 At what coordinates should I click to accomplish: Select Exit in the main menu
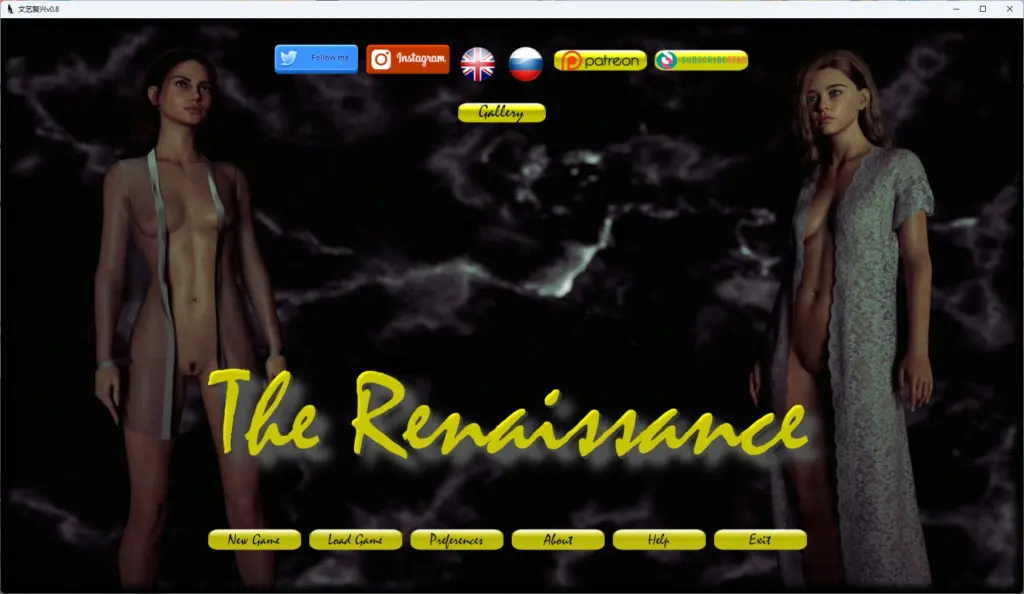(x=760, y=540)
